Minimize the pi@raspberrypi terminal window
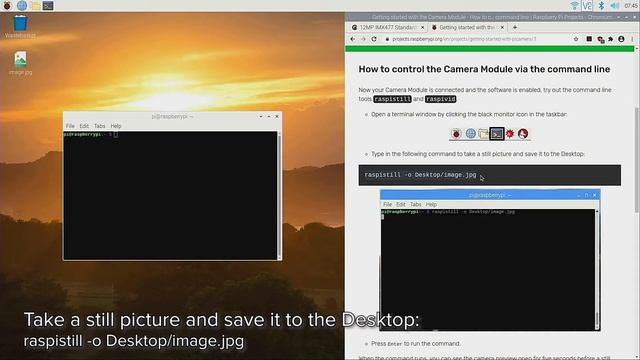 pyautogui.click(x=261, y=117)
